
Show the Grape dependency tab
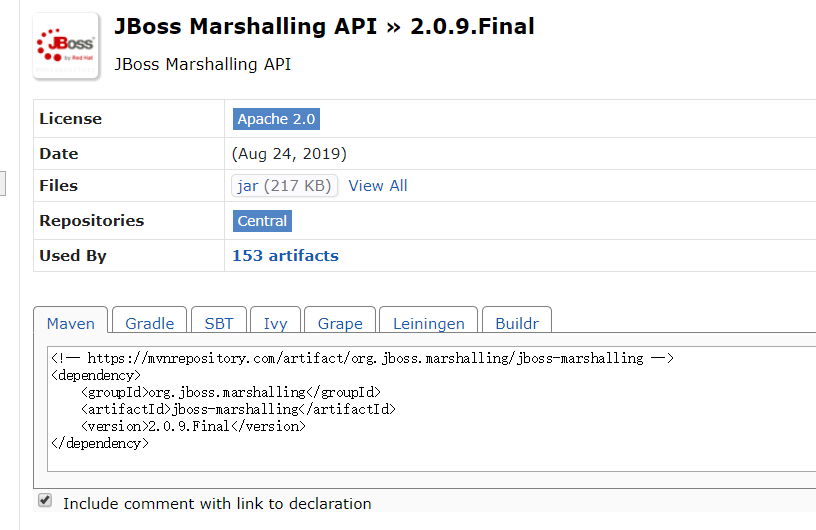coord(340,323)
